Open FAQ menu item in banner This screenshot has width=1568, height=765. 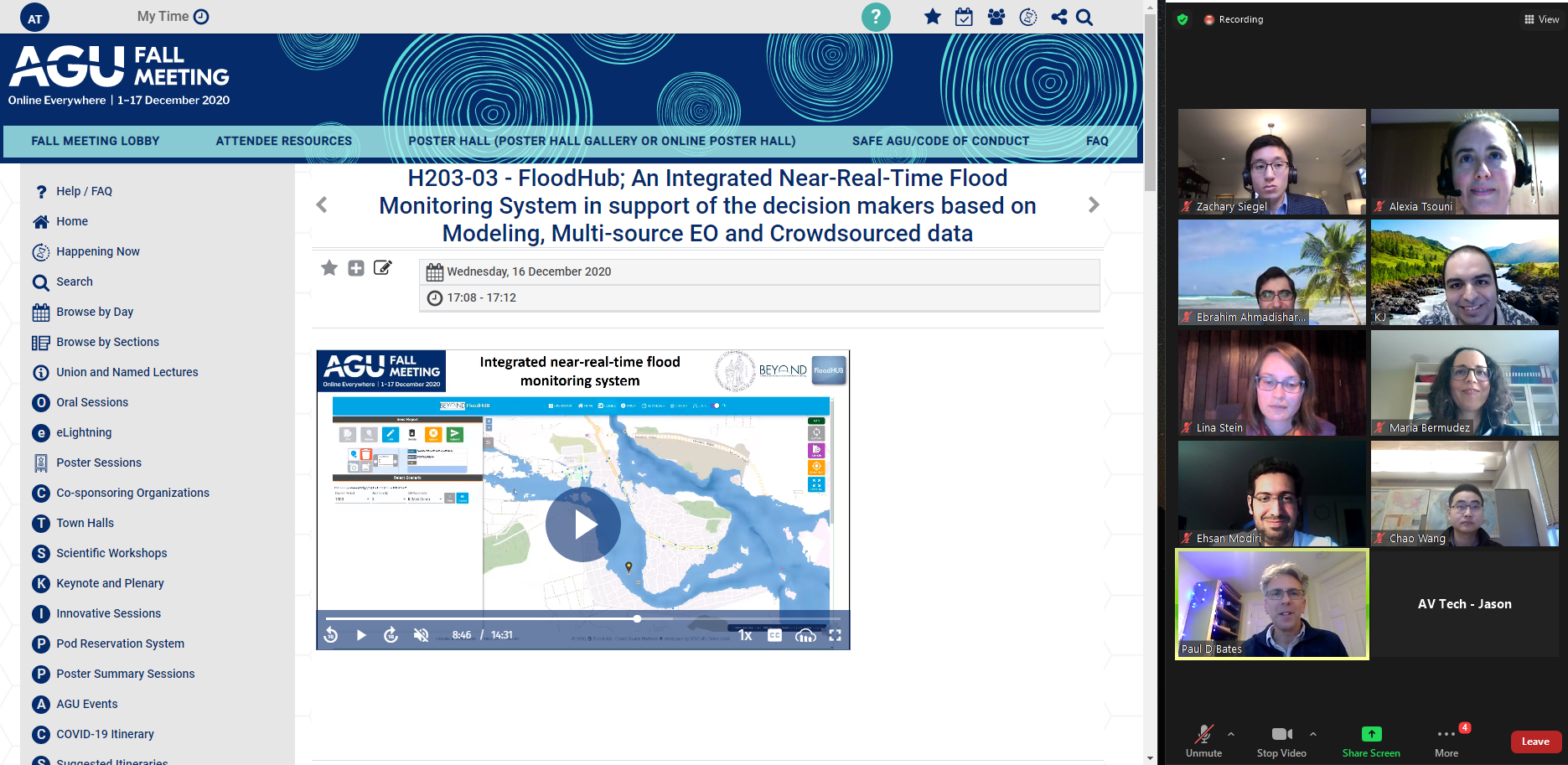pos(1097,141)
